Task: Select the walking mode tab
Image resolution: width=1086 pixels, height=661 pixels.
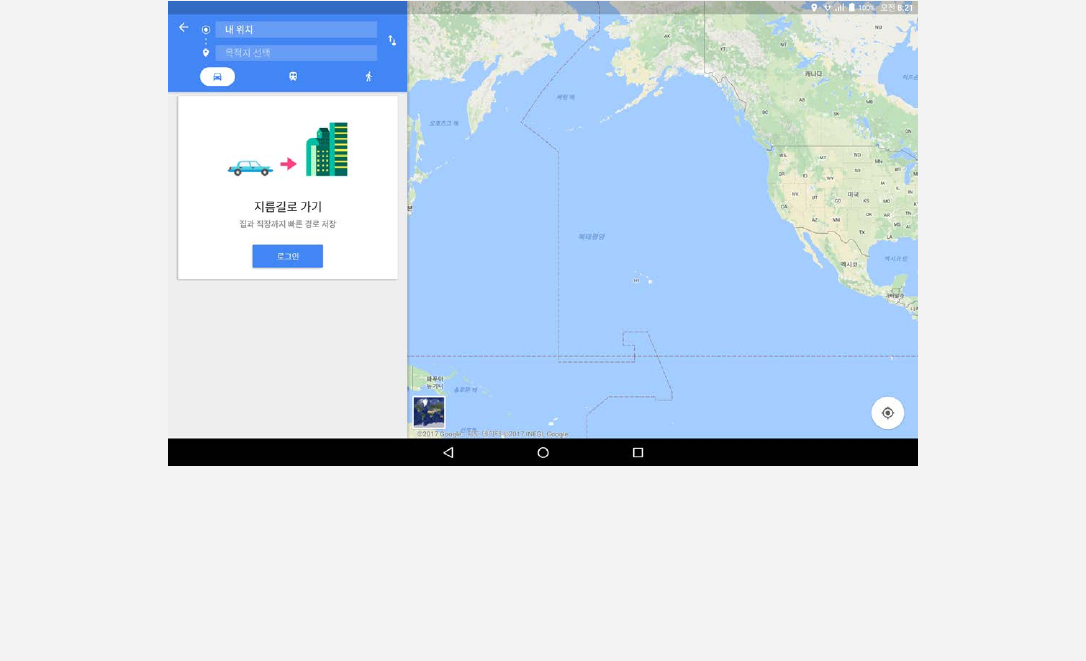Action: point(368,77)
